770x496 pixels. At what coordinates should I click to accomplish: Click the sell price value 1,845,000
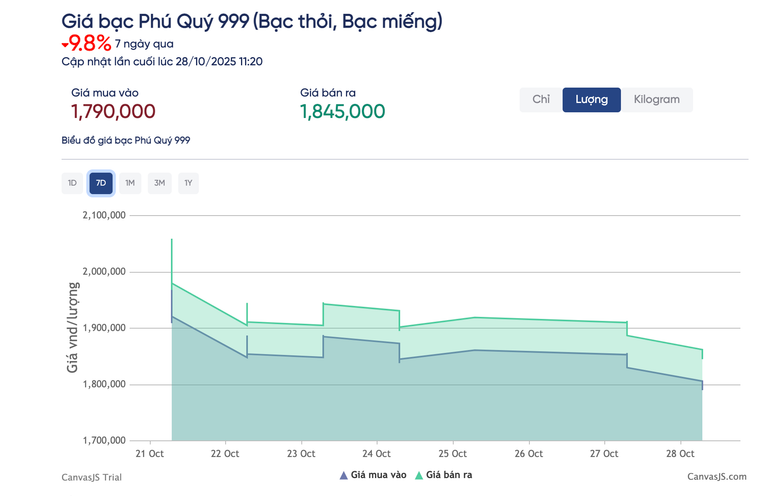pyautogui.click(x=342, y=111)
